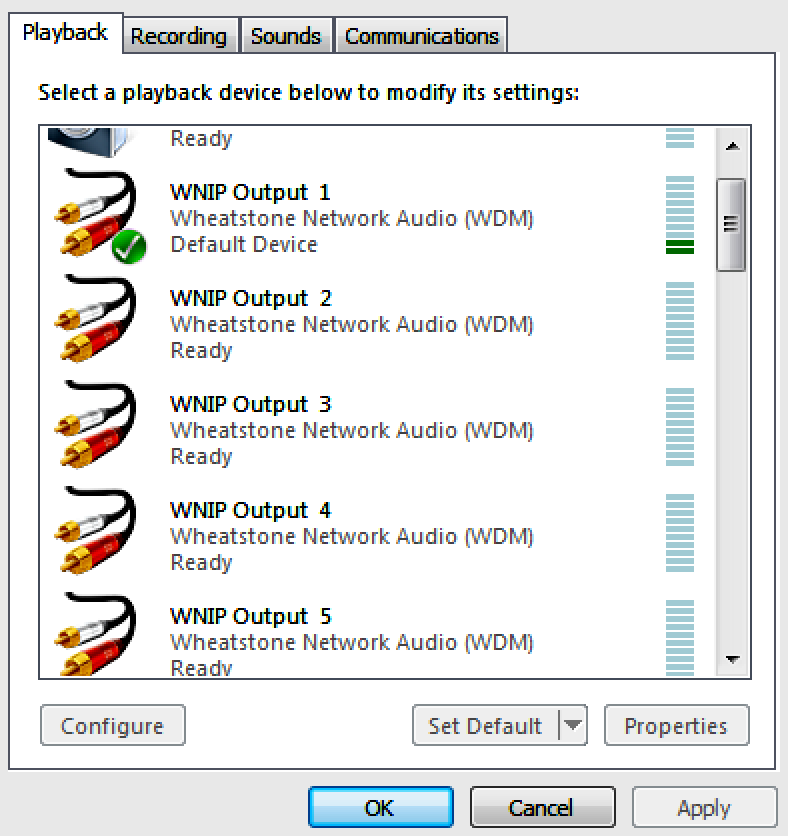Click the Apply button
The image size is (788, 836).
pos(704,807)
